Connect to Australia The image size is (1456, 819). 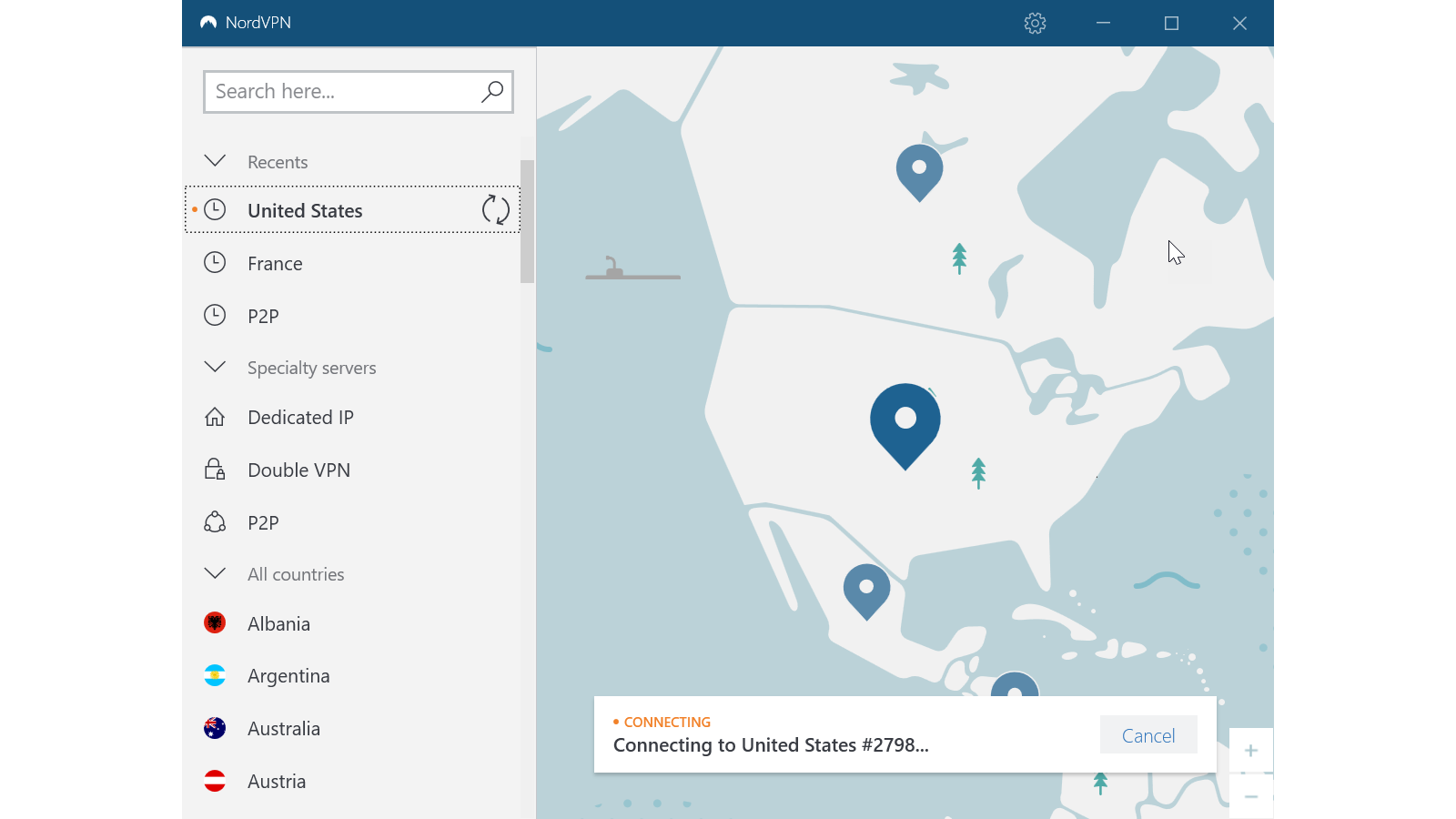pos(352,728)
